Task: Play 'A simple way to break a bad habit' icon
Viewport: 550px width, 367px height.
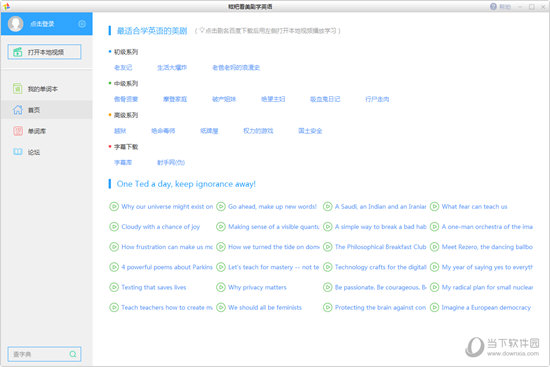Action: [x=328, y=227]
